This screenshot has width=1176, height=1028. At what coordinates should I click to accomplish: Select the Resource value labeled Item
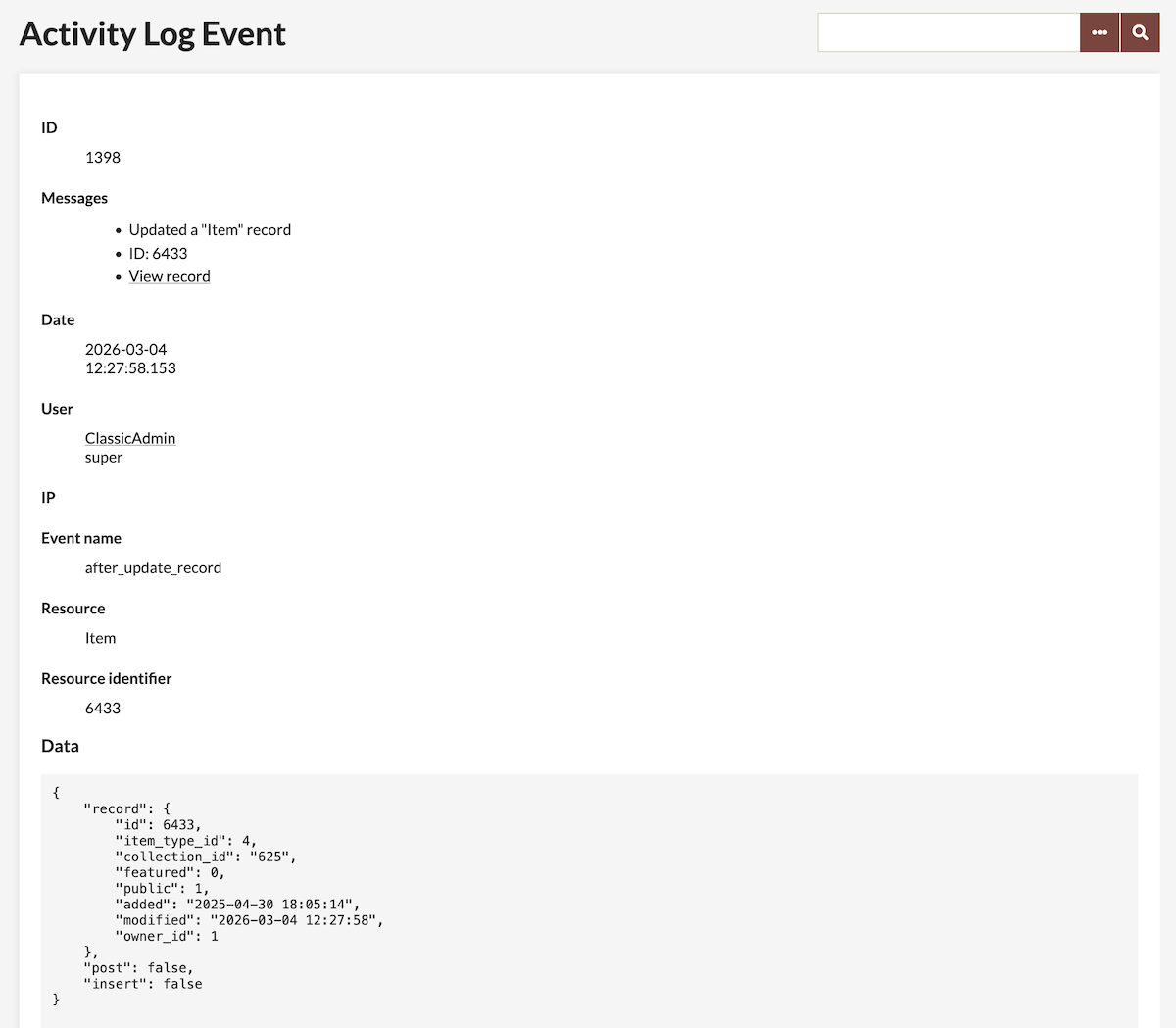(x=100, y=638)
